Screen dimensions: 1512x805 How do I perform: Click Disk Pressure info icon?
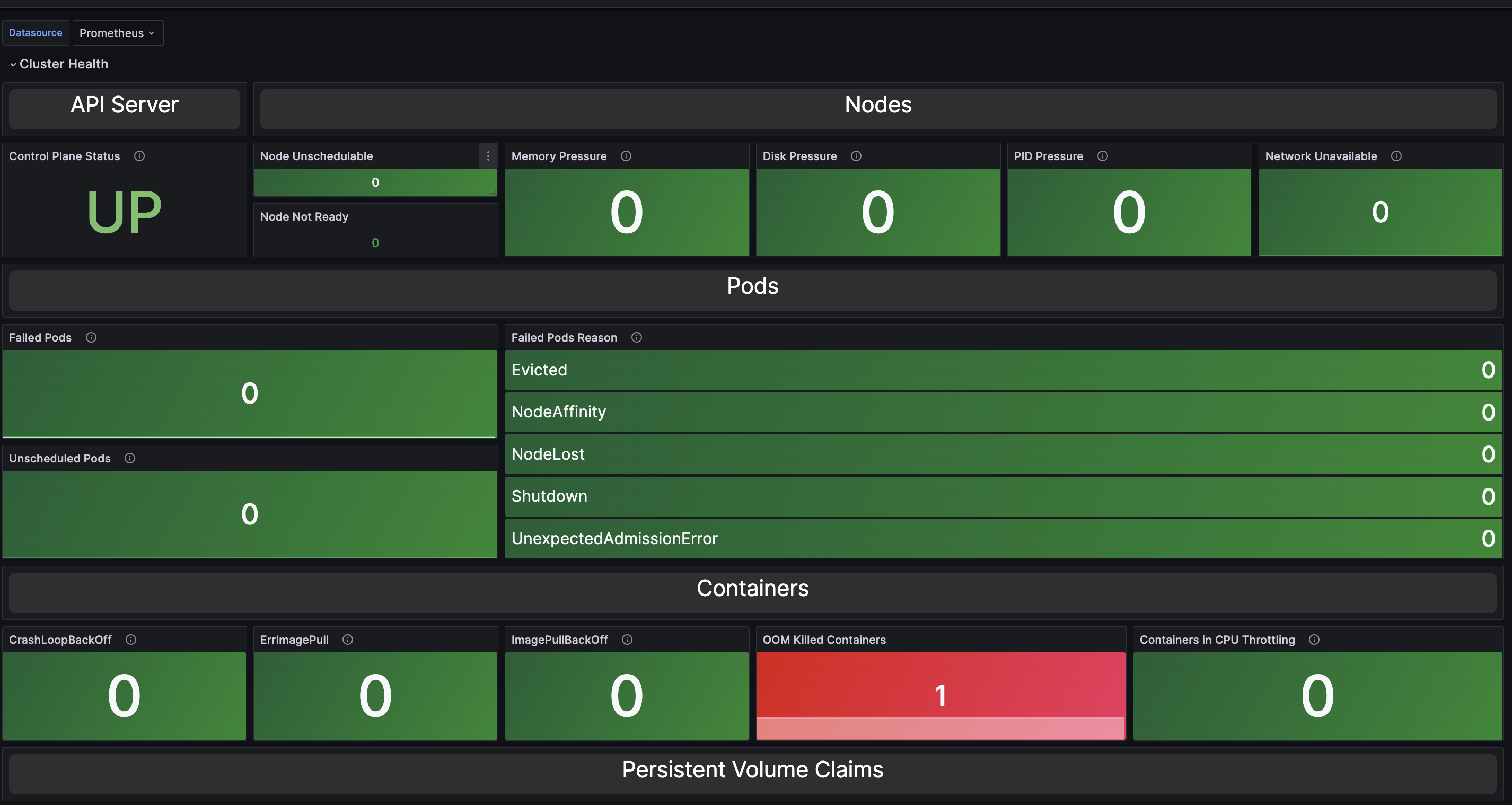click(x=856, y=156)
